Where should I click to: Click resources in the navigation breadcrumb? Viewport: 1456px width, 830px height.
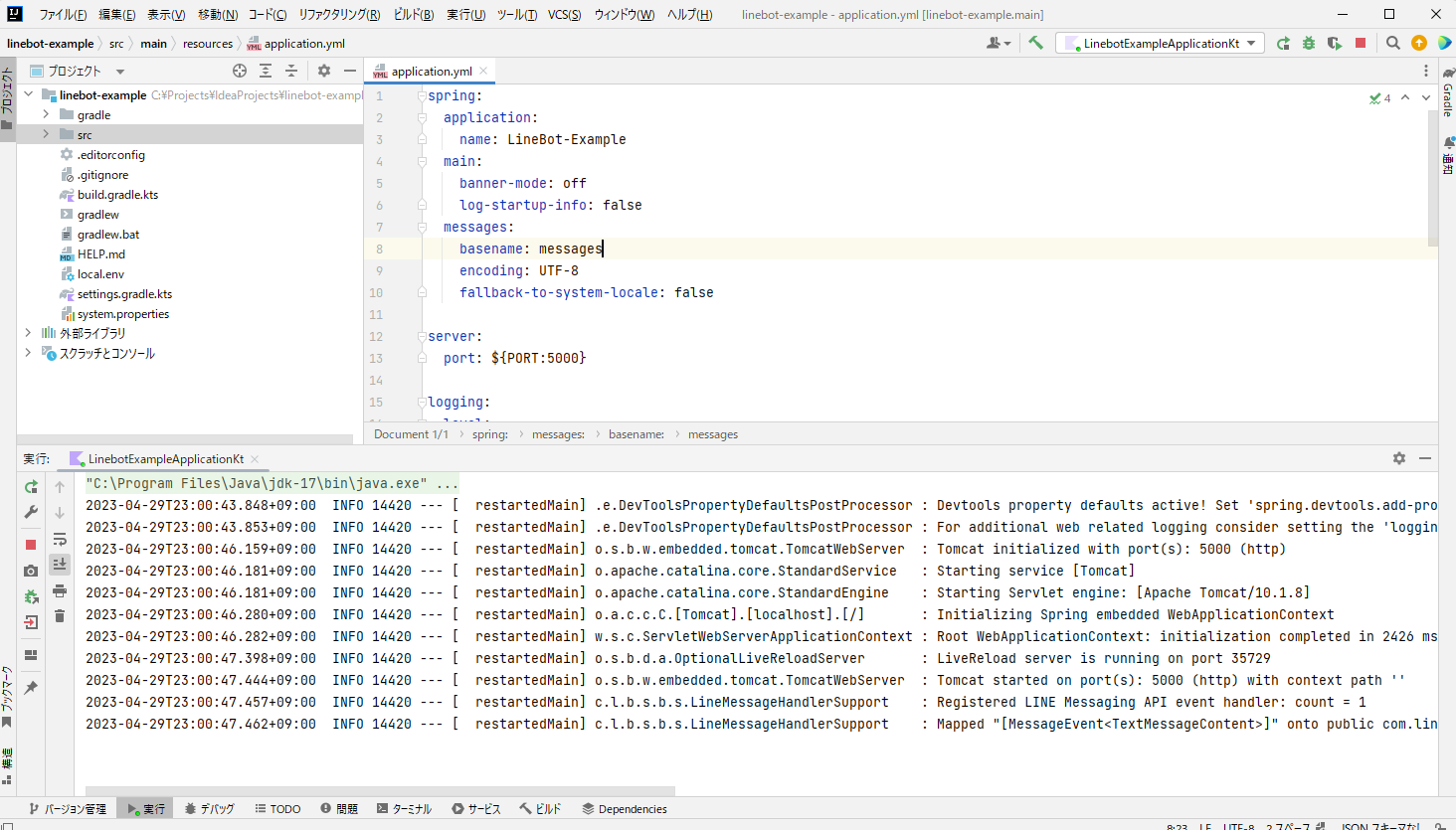point(207,44)
